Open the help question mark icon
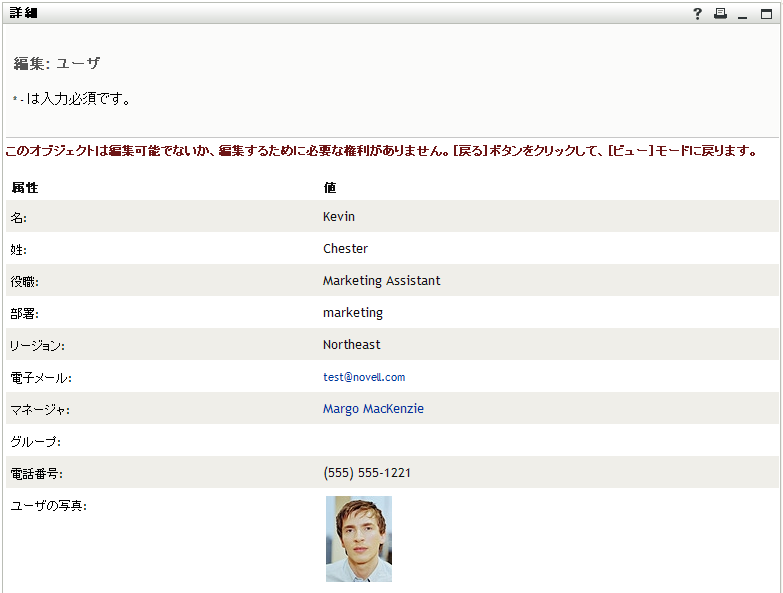Screen dimensions: 783x593 (697, 13)
